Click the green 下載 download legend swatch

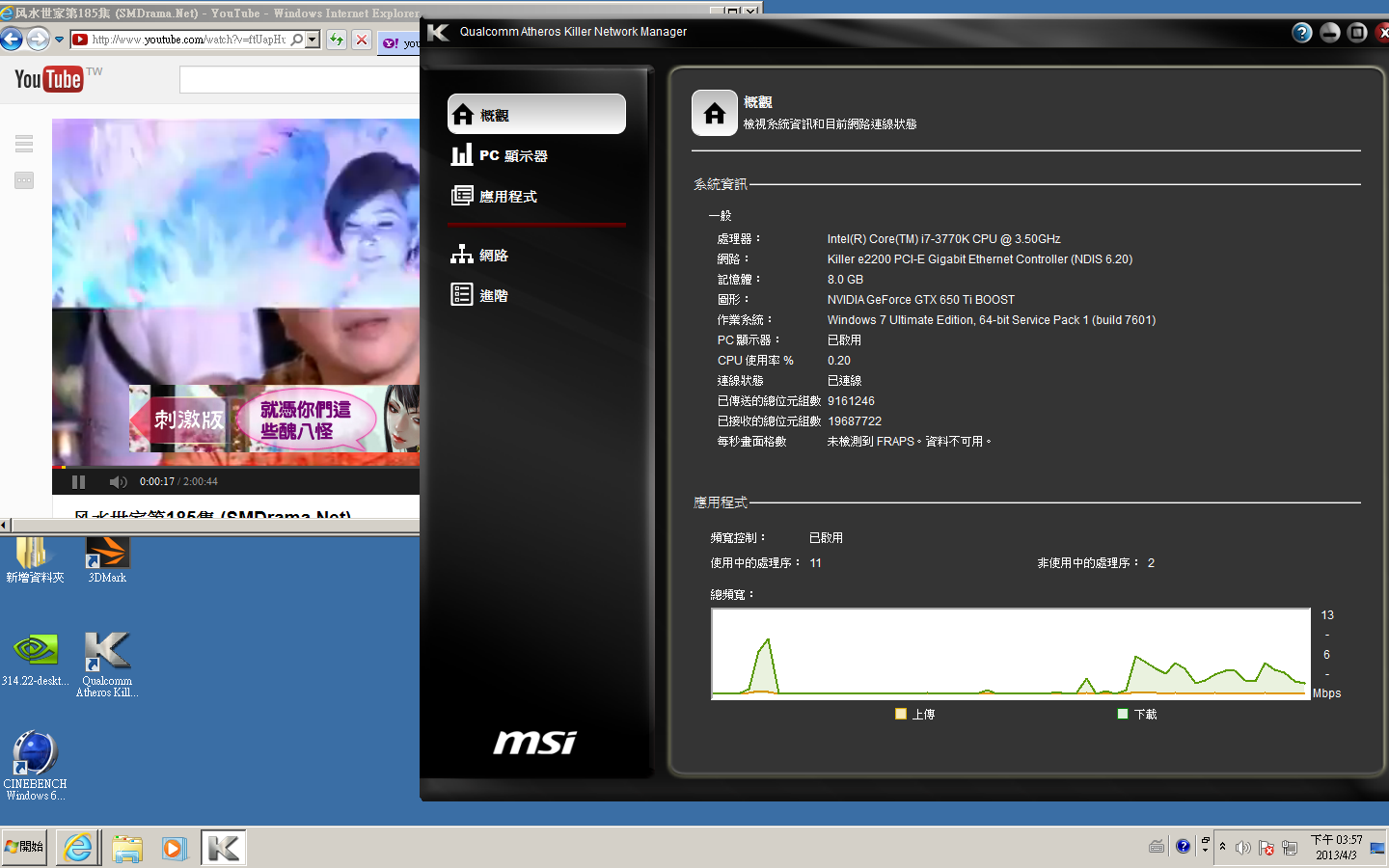click(1123, 714)
